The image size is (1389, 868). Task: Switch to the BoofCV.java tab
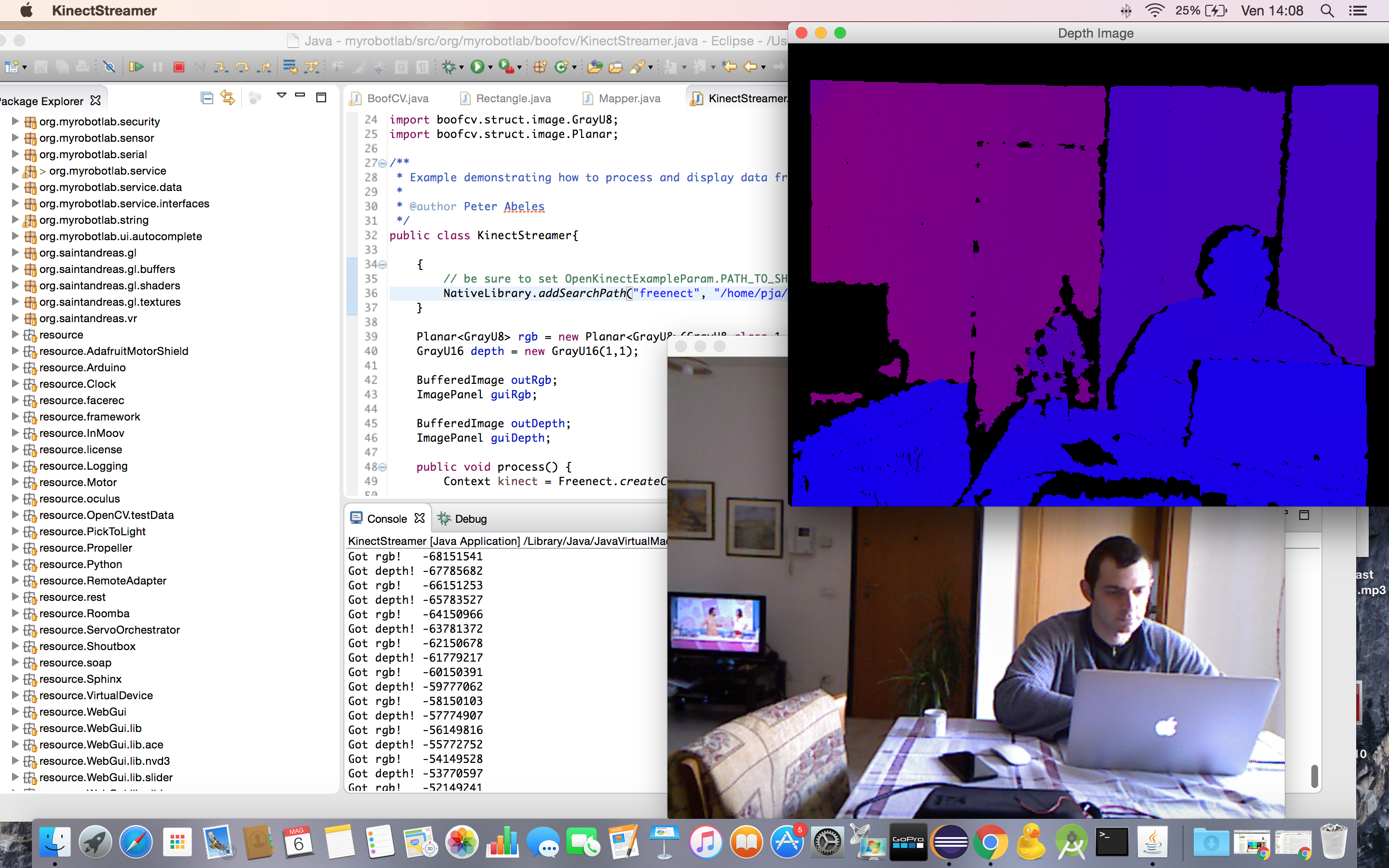[396, 98]
